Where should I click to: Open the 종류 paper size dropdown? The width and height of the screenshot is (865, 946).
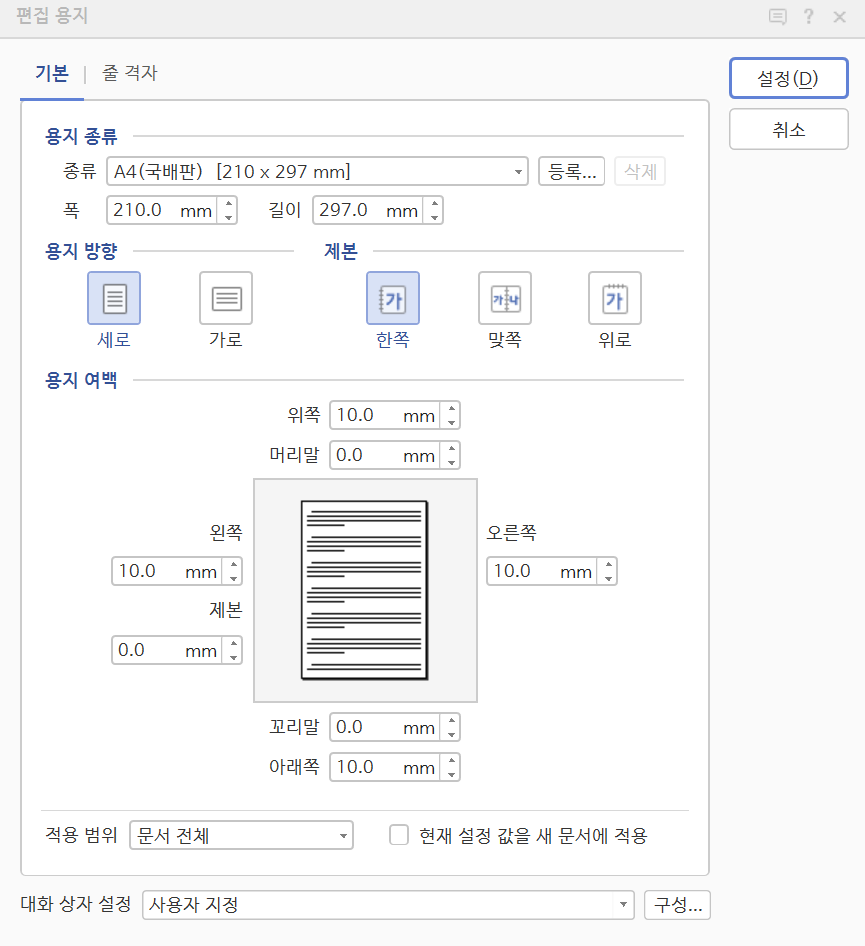click(519, 171)
